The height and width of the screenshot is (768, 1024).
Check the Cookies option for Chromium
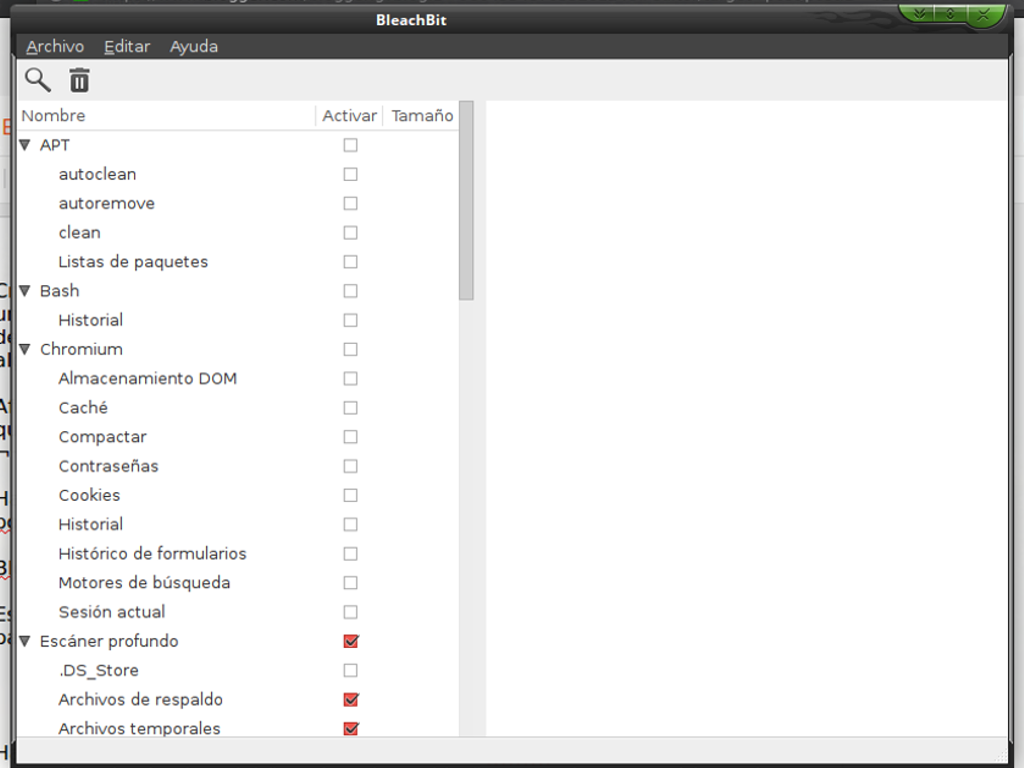coord(350,495)
